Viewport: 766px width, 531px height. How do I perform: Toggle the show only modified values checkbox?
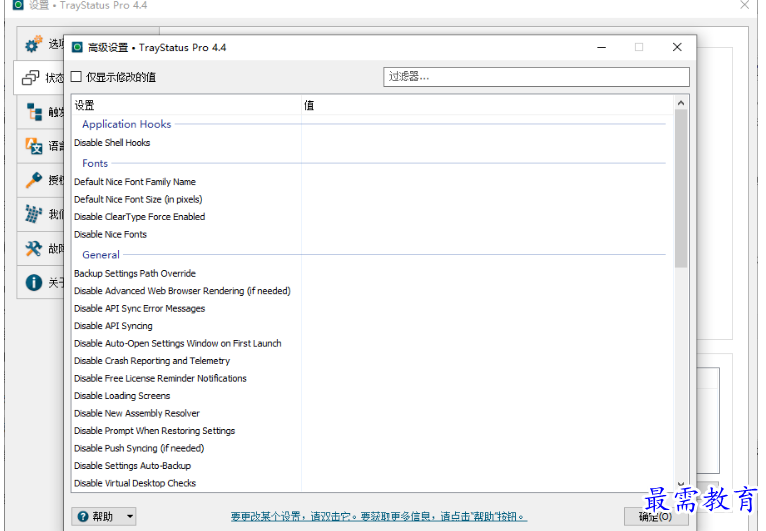tap(76, 77)
